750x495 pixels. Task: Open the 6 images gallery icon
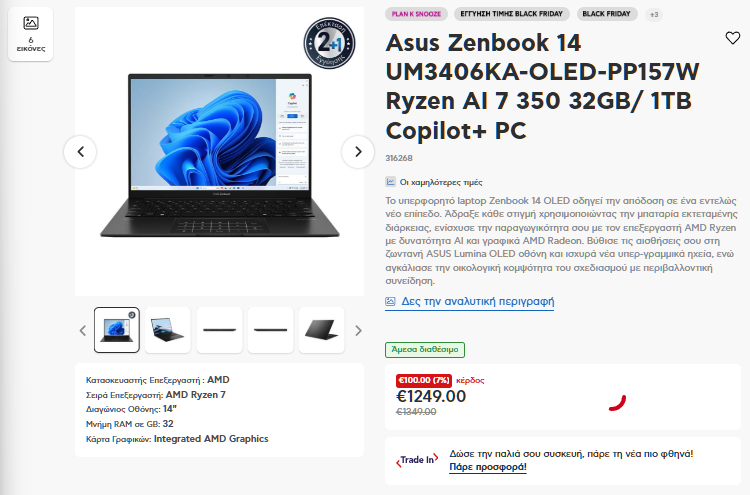[31, 34]
